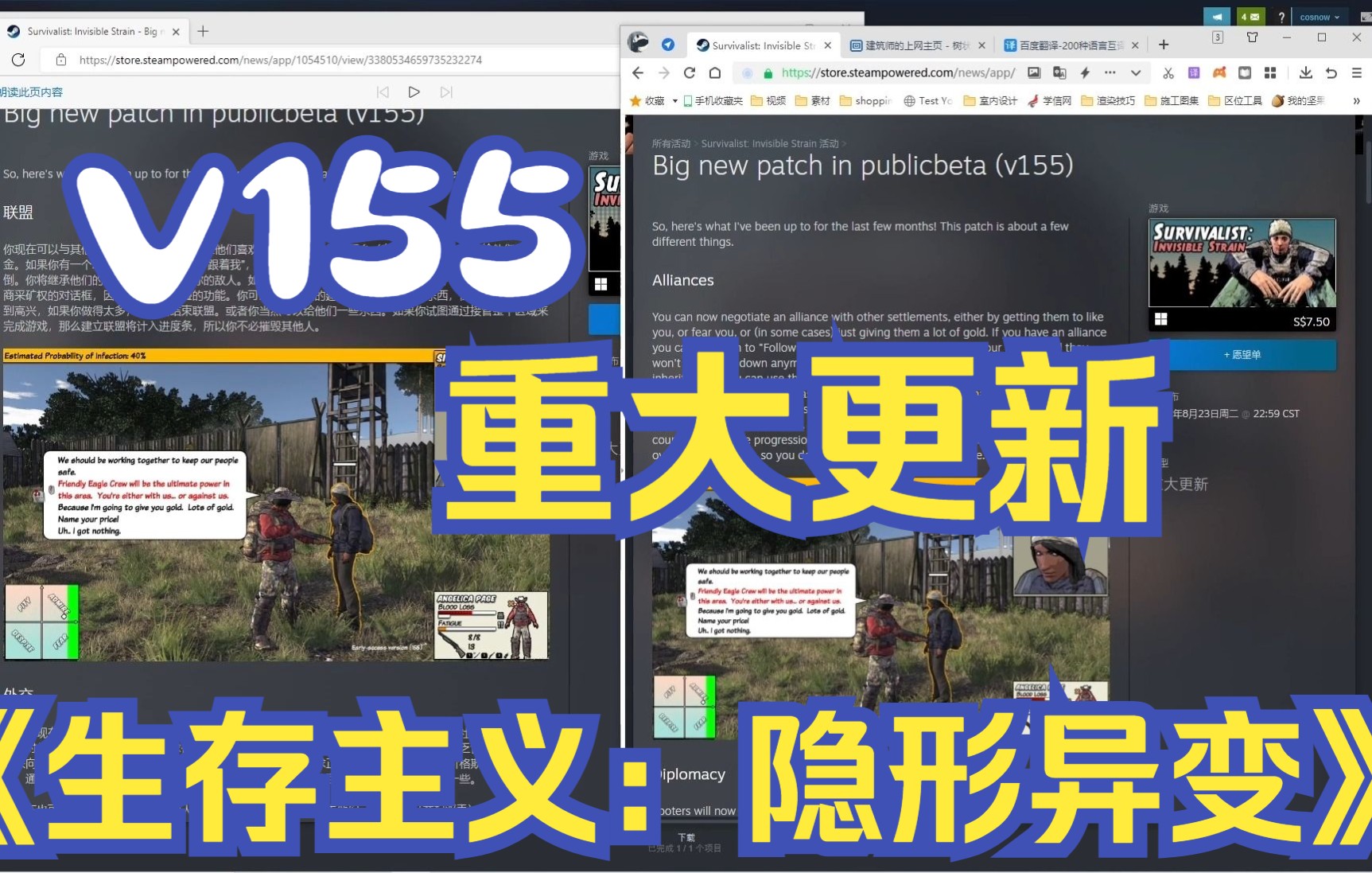This screenshot has height=873, width=1372.
Task: Click the purple translate extension icon
Action: (x=1194, y=72)
